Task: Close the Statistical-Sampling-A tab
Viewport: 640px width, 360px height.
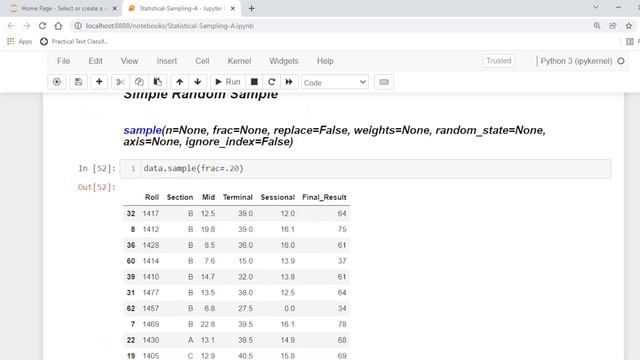Action: [x=233, y=8]
